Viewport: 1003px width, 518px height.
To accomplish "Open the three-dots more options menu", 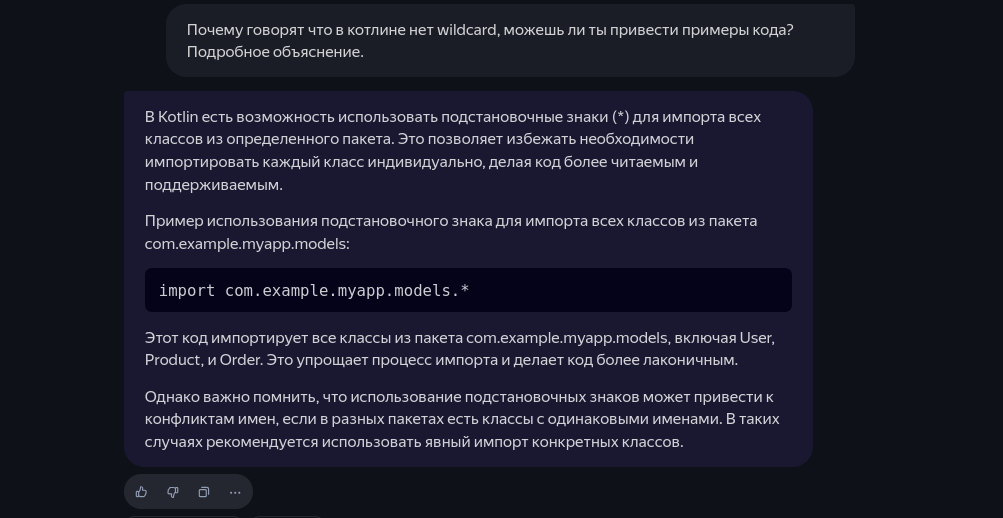I will click(x=235, y=492).
